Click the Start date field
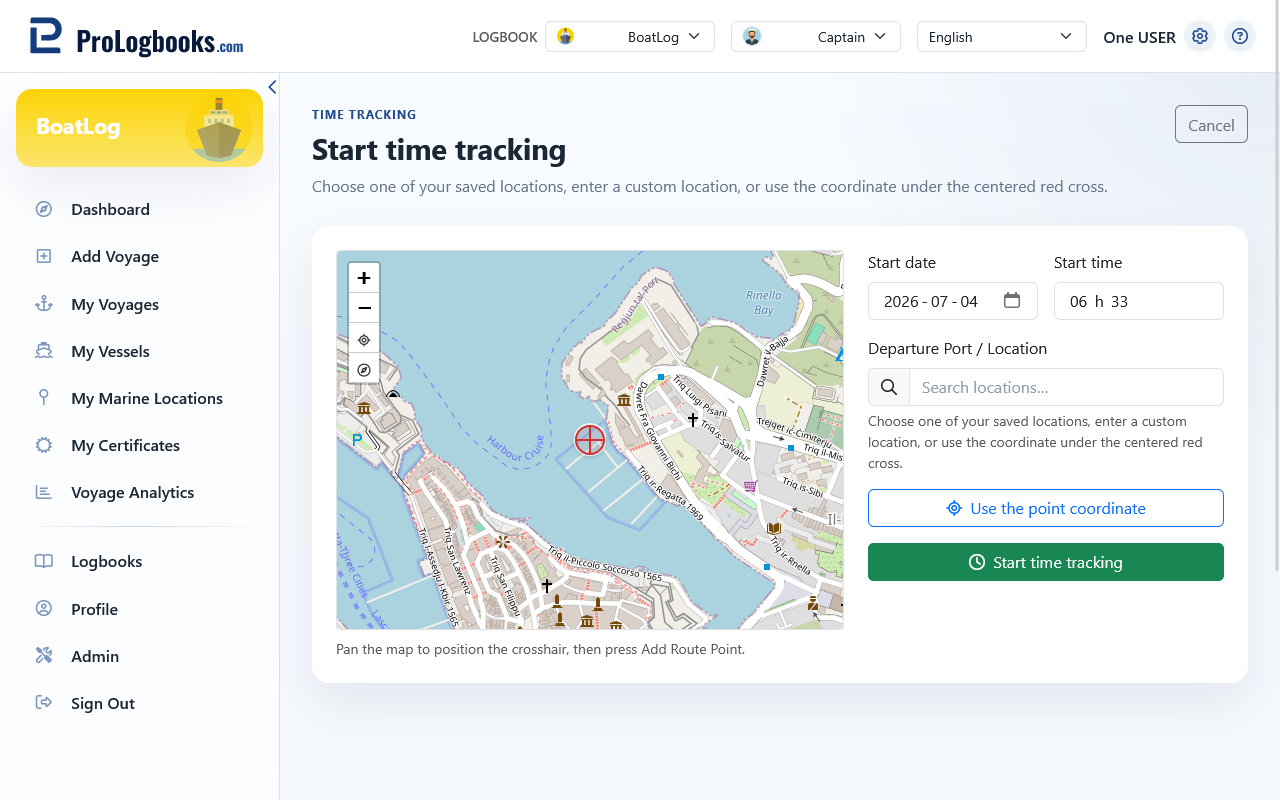This screenshot has height=800, width=1280. (953, 301)
